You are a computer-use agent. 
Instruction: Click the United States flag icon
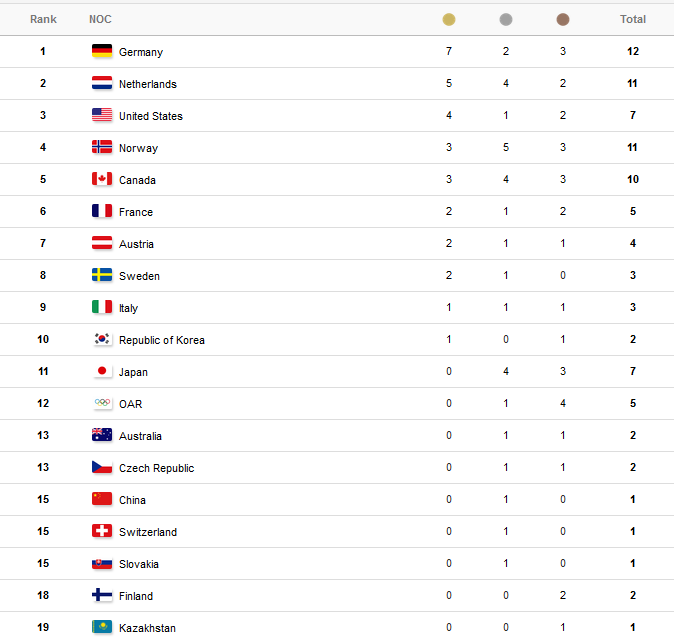coord(102,115)
